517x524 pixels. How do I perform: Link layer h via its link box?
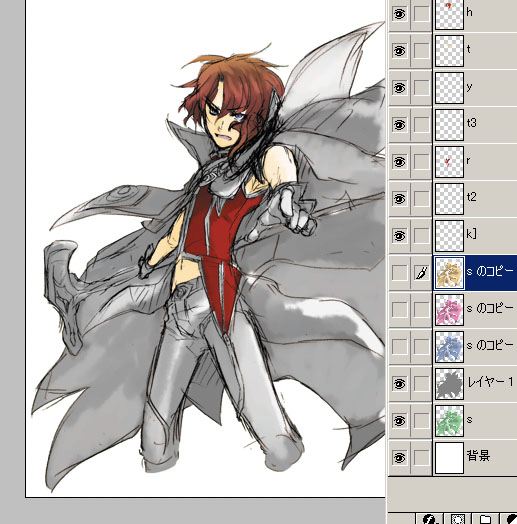click(x=421, y=14)
